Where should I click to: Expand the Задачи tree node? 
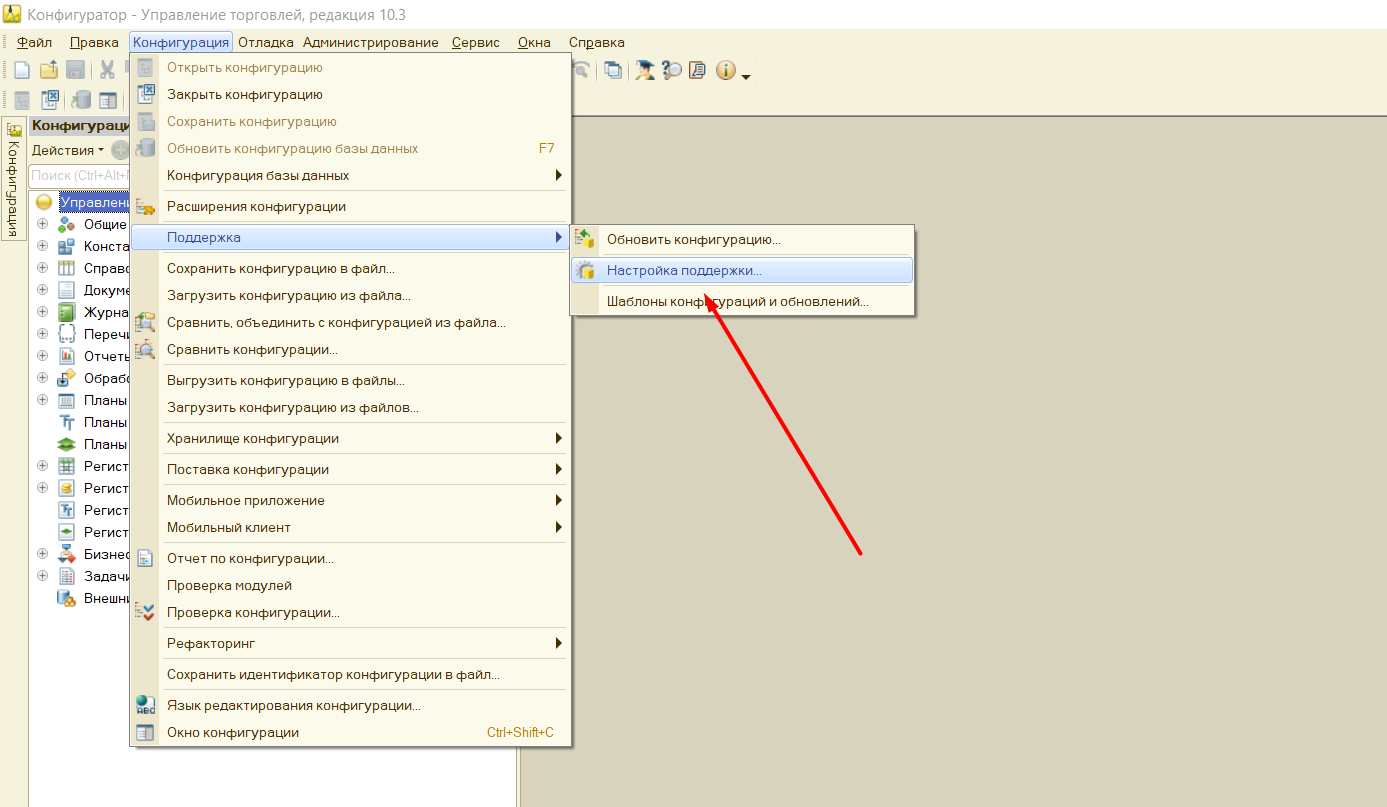coord(42,576)
